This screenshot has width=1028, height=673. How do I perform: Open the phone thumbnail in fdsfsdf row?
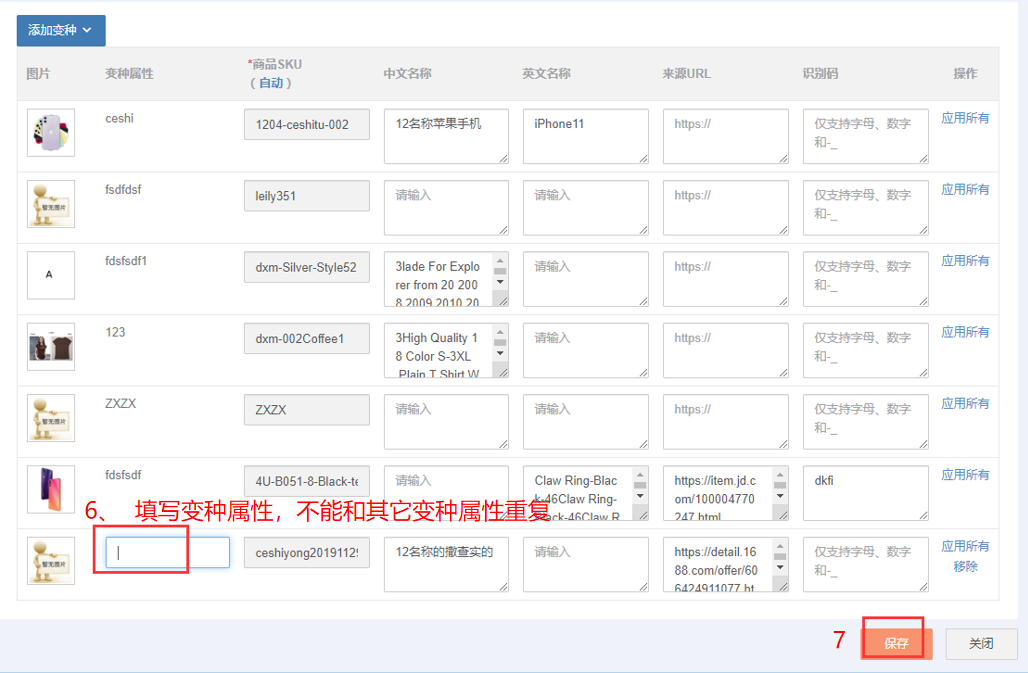tap(50, 490)
